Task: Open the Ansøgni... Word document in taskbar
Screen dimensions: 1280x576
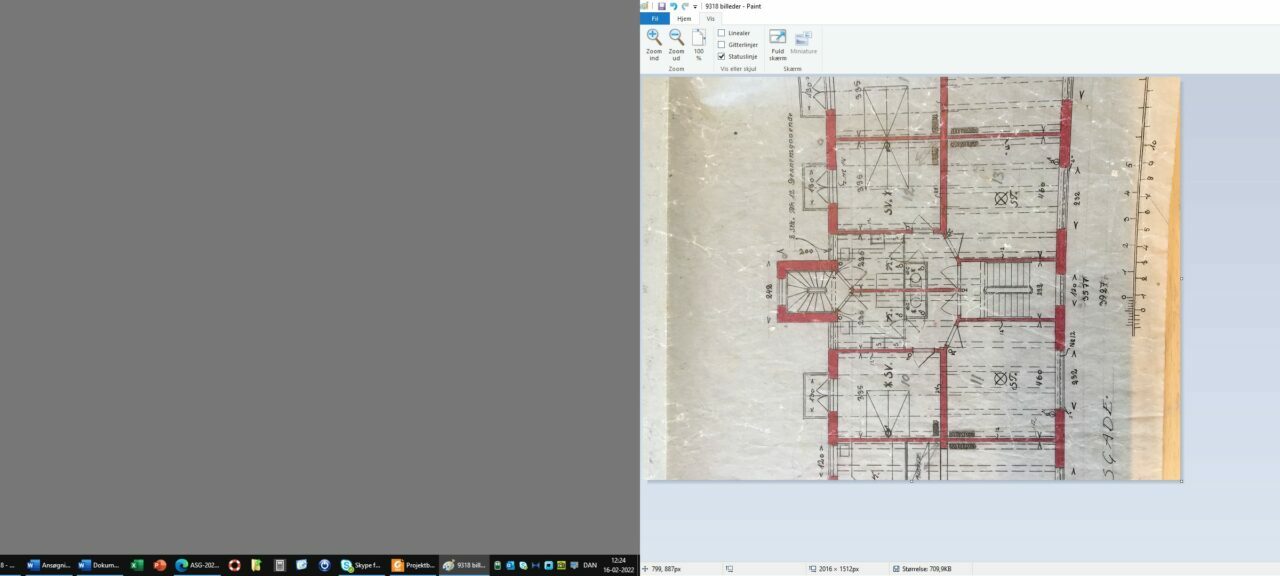Action: pyautogui.click(x=49, y=565)
